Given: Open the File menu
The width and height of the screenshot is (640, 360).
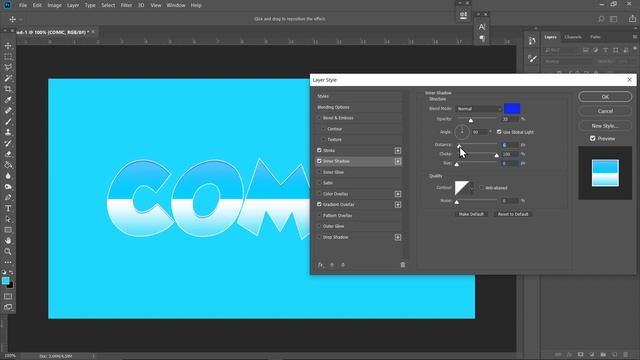Looking at the screenshot, I should tap(23, 5).
